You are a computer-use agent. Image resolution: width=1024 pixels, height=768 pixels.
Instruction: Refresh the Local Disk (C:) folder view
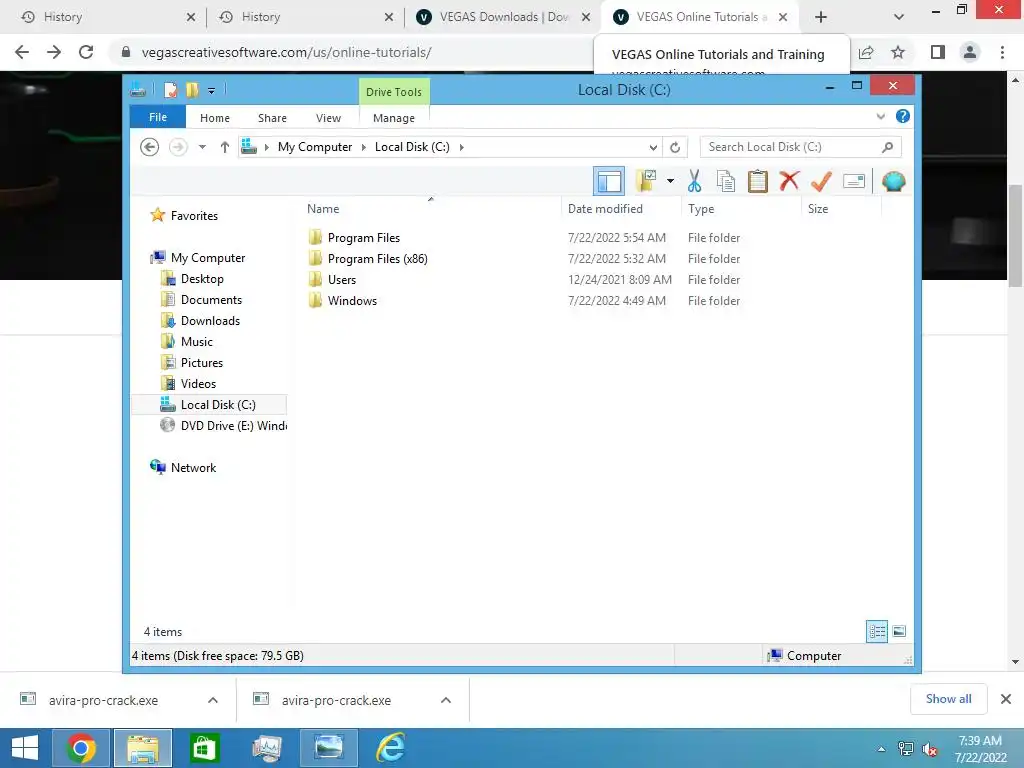pyautogui.click(x=675, y=148)
